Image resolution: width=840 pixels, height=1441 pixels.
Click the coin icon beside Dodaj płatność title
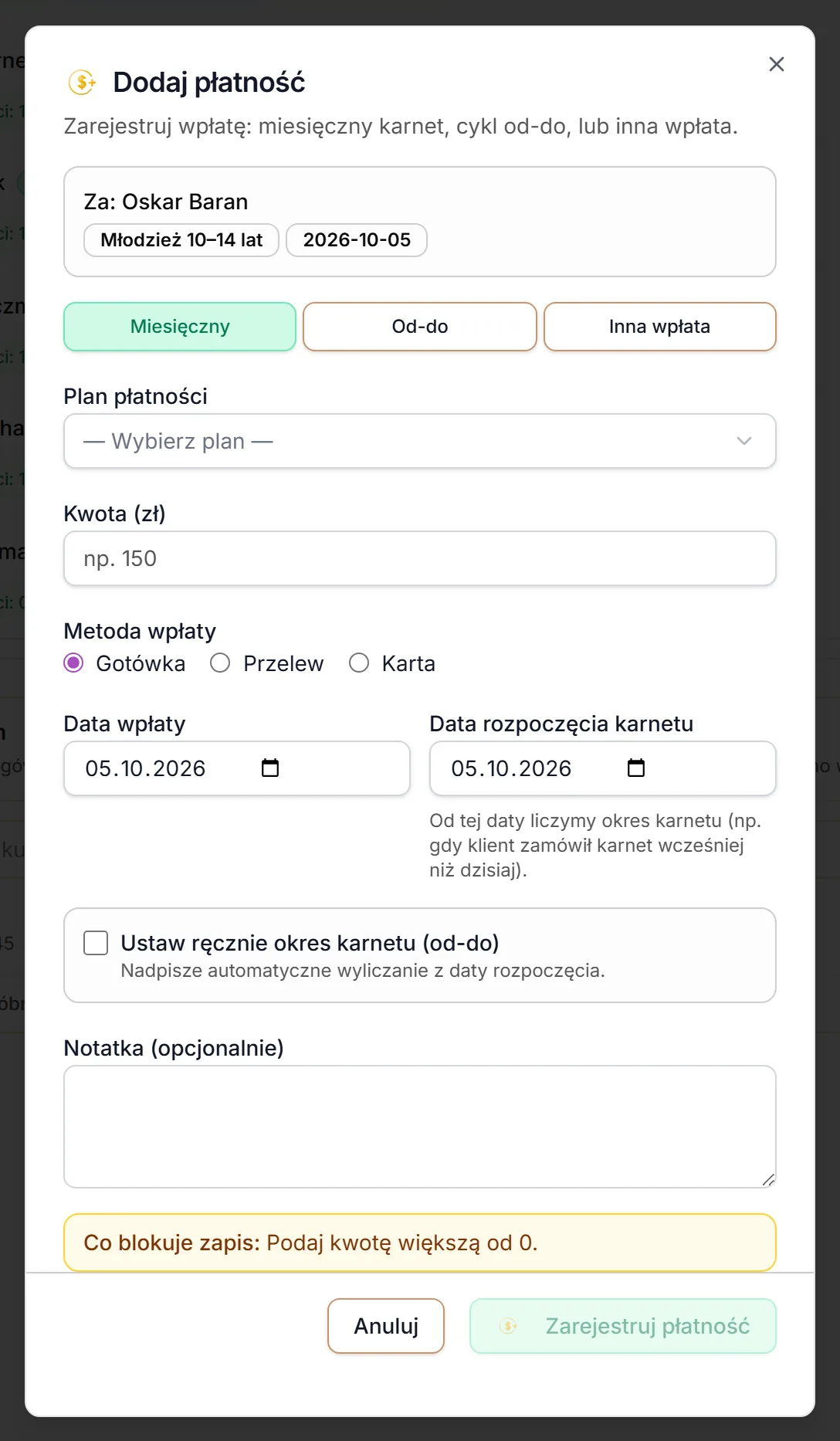point(82,82)
